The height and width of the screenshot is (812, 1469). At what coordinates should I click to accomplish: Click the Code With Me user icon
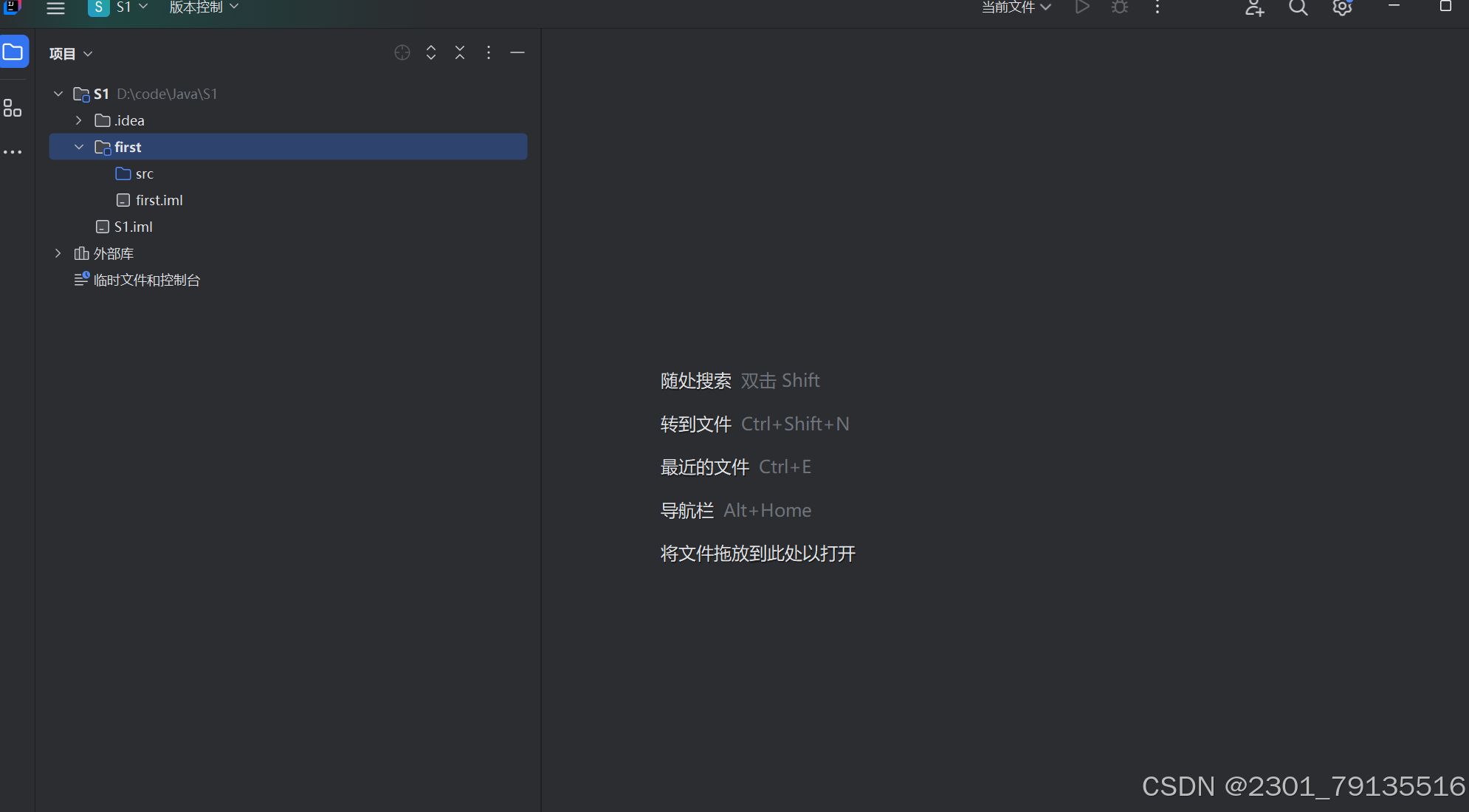[x=1254, y=8]
